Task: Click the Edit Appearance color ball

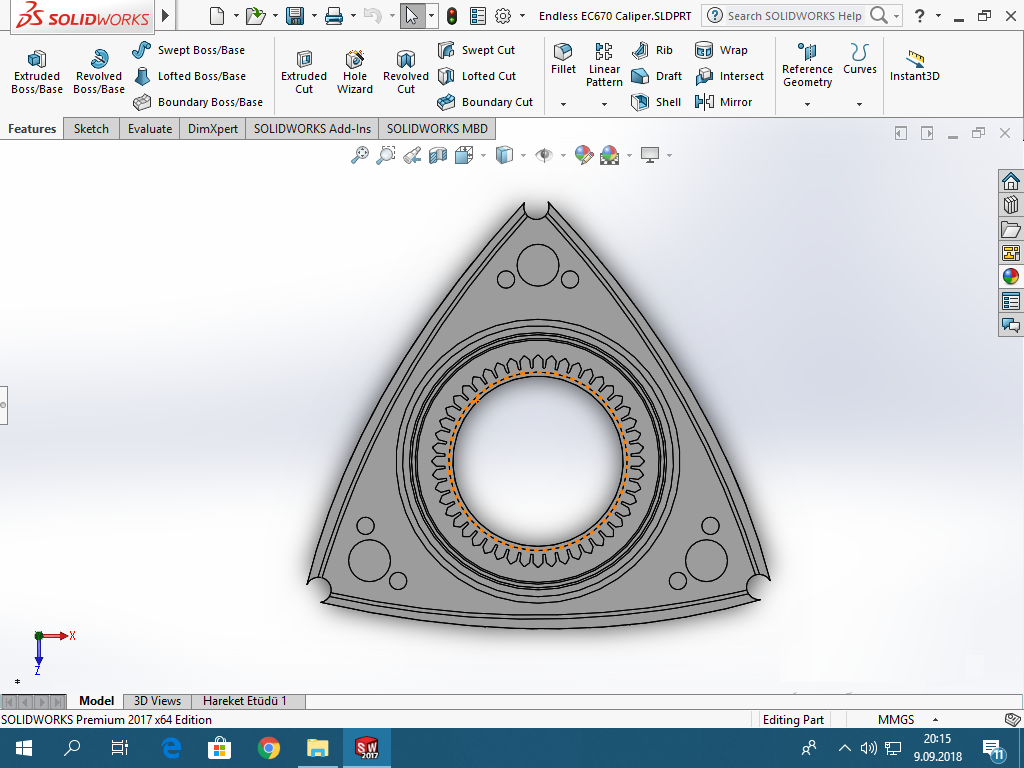Action: coord(584,155)
